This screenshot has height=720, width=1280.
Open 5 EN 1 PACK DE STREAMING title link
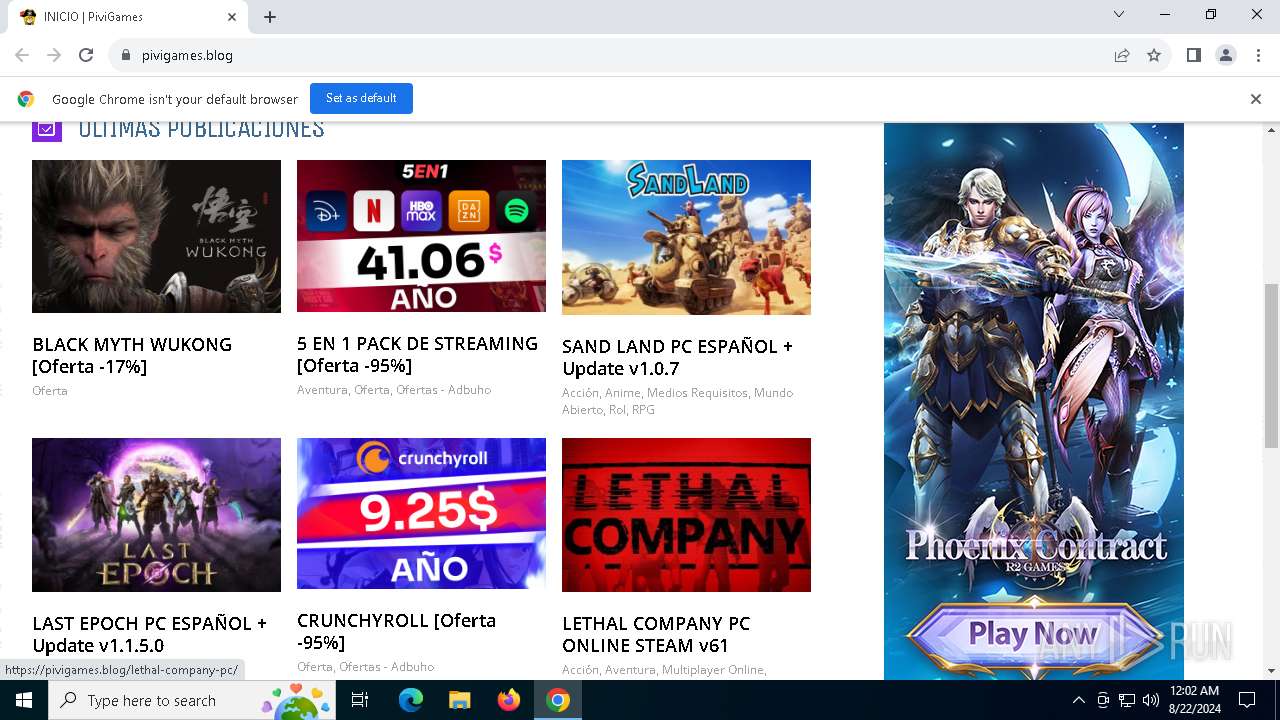417,354
